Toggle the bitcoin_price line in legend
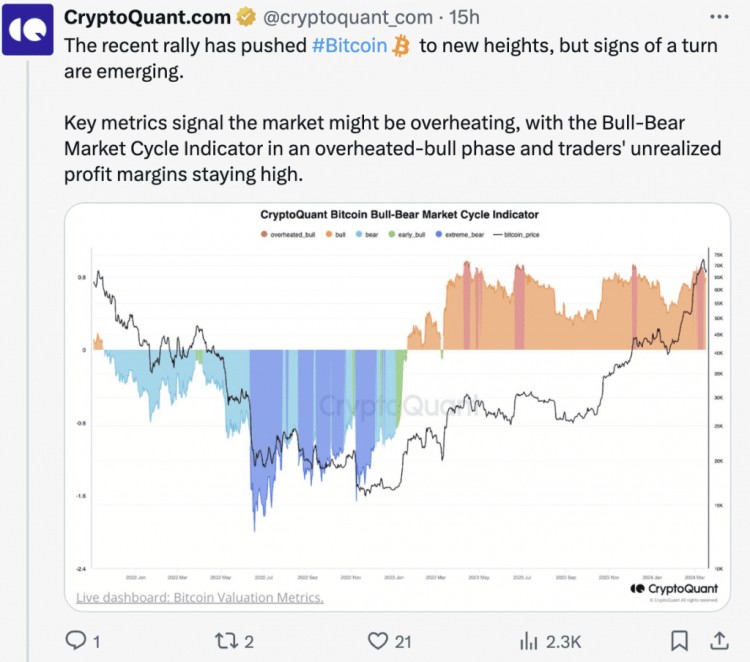Image resolution: width=750 pixels, height=662 pixels. tap(515, 235)
